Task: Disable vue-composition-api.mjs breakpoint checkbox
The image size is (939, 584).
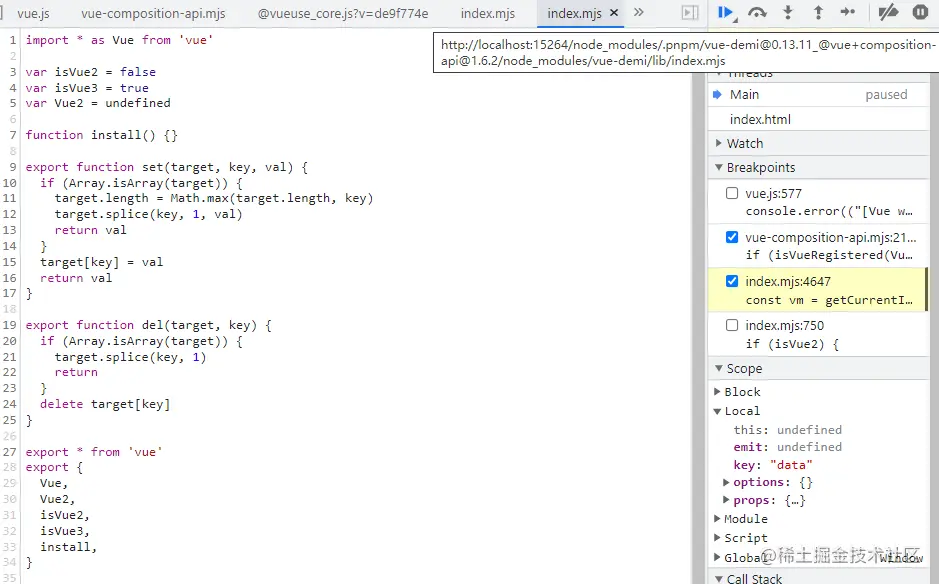Action: click(x=732, y=237)
